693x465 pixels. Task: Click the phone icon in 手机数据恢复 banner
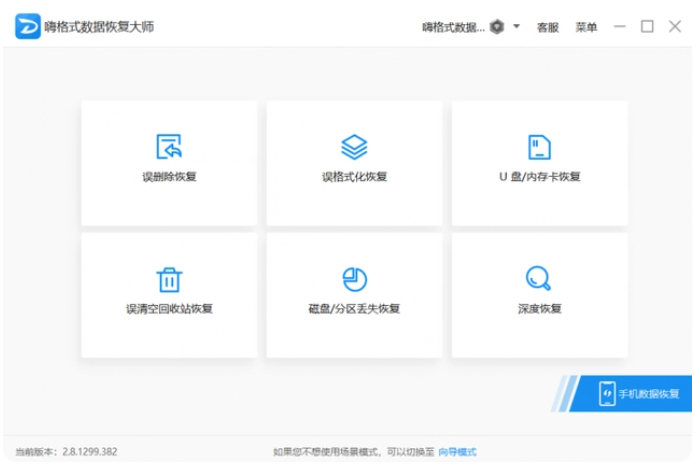pos(606,393)
